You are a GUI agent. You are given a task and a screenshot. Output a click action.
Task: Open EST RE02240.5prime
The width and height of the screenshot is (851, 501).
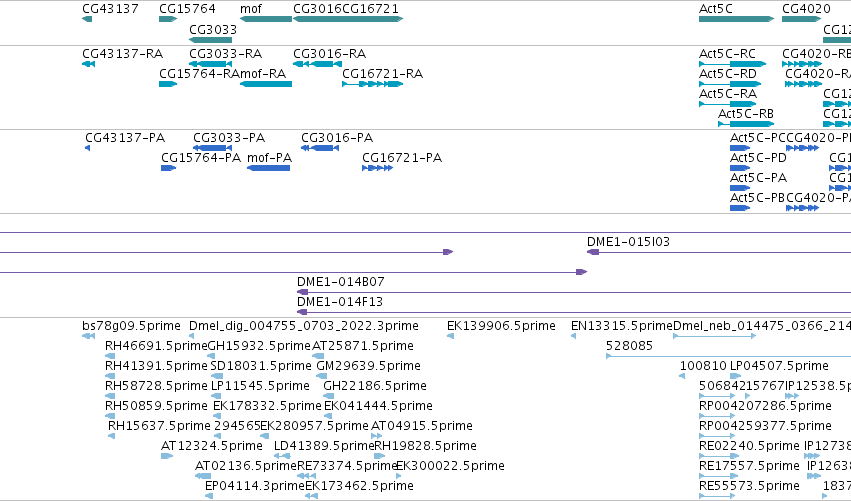coord(720,457)
